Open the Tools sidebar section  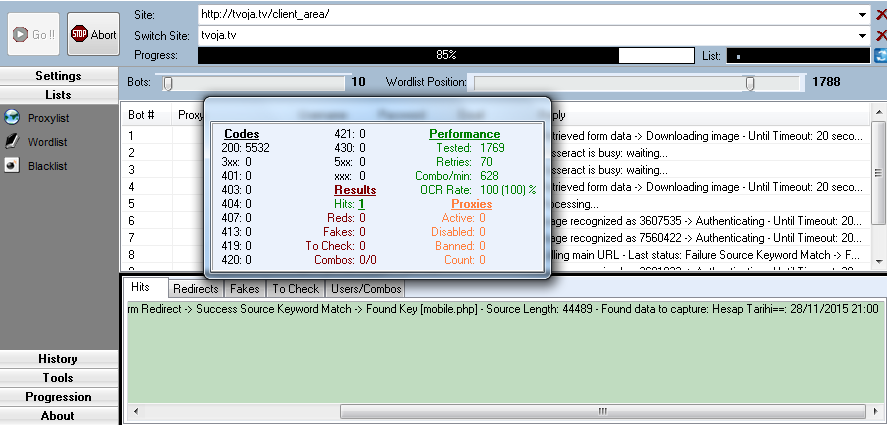pyautogui.click(x=58, y=378)
